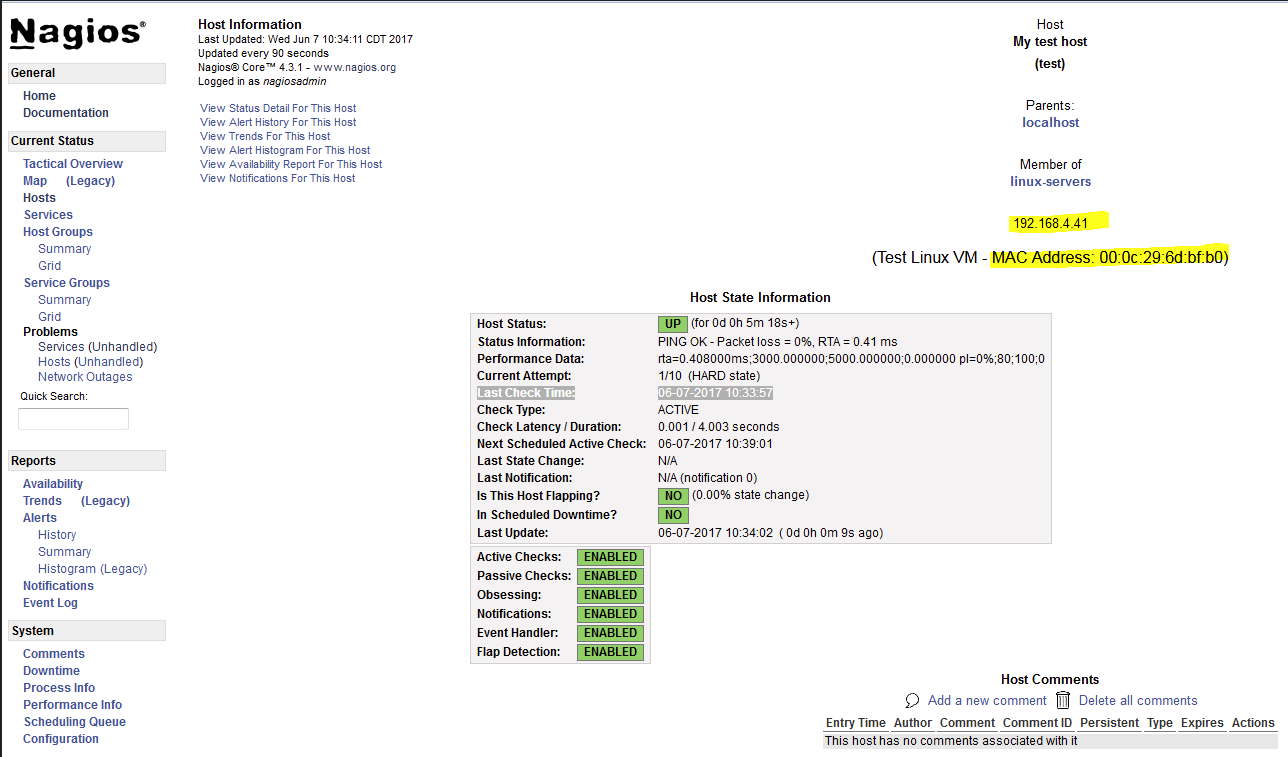View Alert Histogram For This Host
Viewport: 1288px width, 757px height.
(285, 150)
